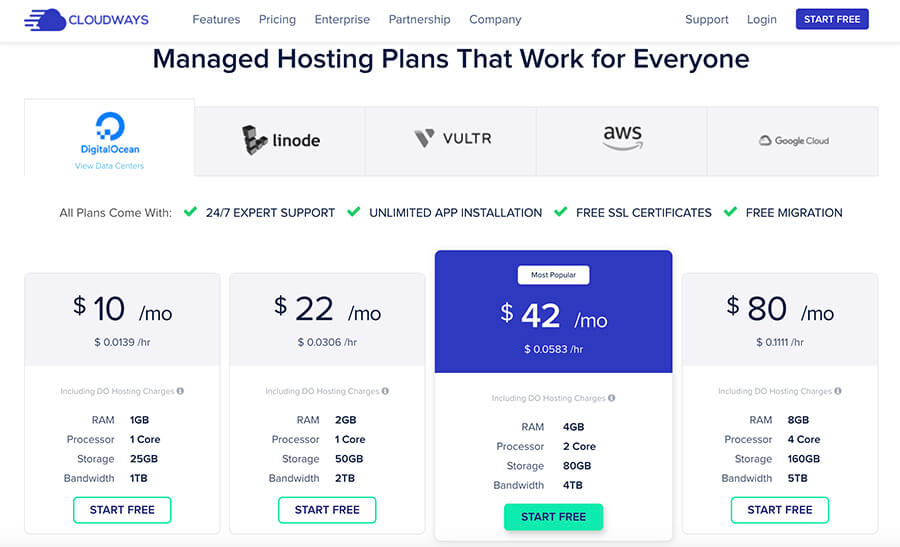Click START FREE on $80 plan

779,510
